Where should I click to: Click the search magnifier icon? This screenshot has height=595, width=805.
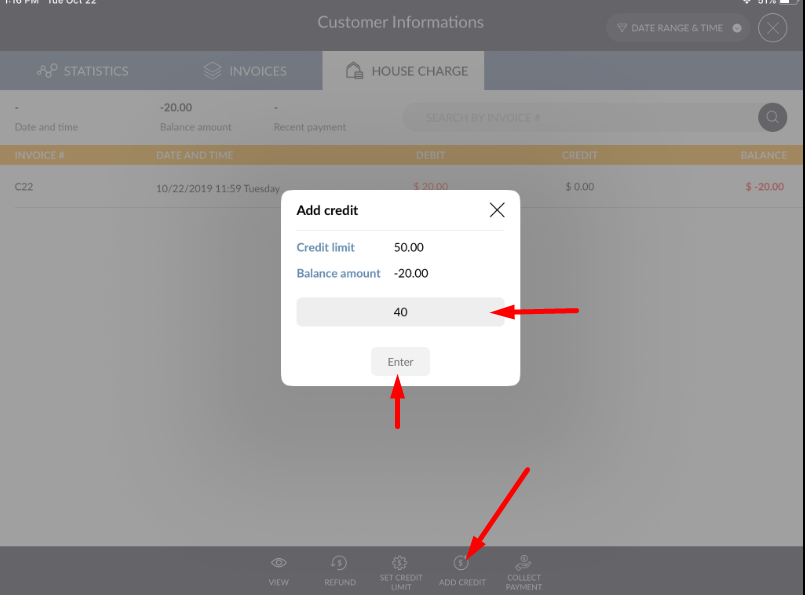click(772, 117)
